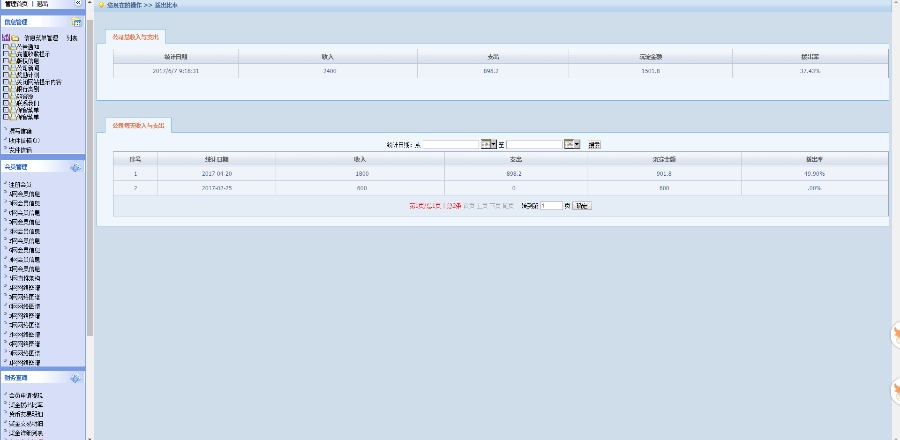900x440 pixels.
Task: Click the .00% rate cell
Action: tap(815, 188)
